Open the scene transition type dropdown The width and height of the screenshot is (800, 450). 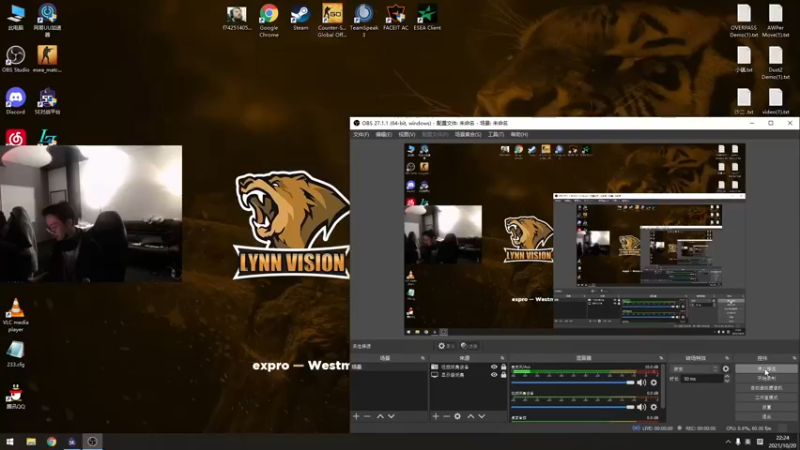[x=695, y=369]
